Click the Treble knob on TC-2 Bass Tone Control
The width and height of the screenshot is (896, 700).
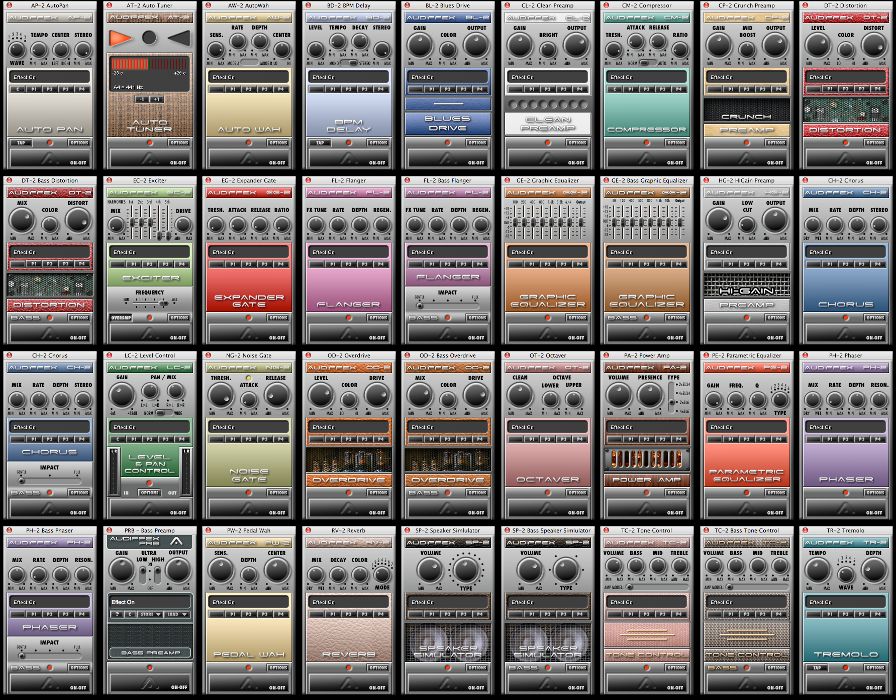779,566
